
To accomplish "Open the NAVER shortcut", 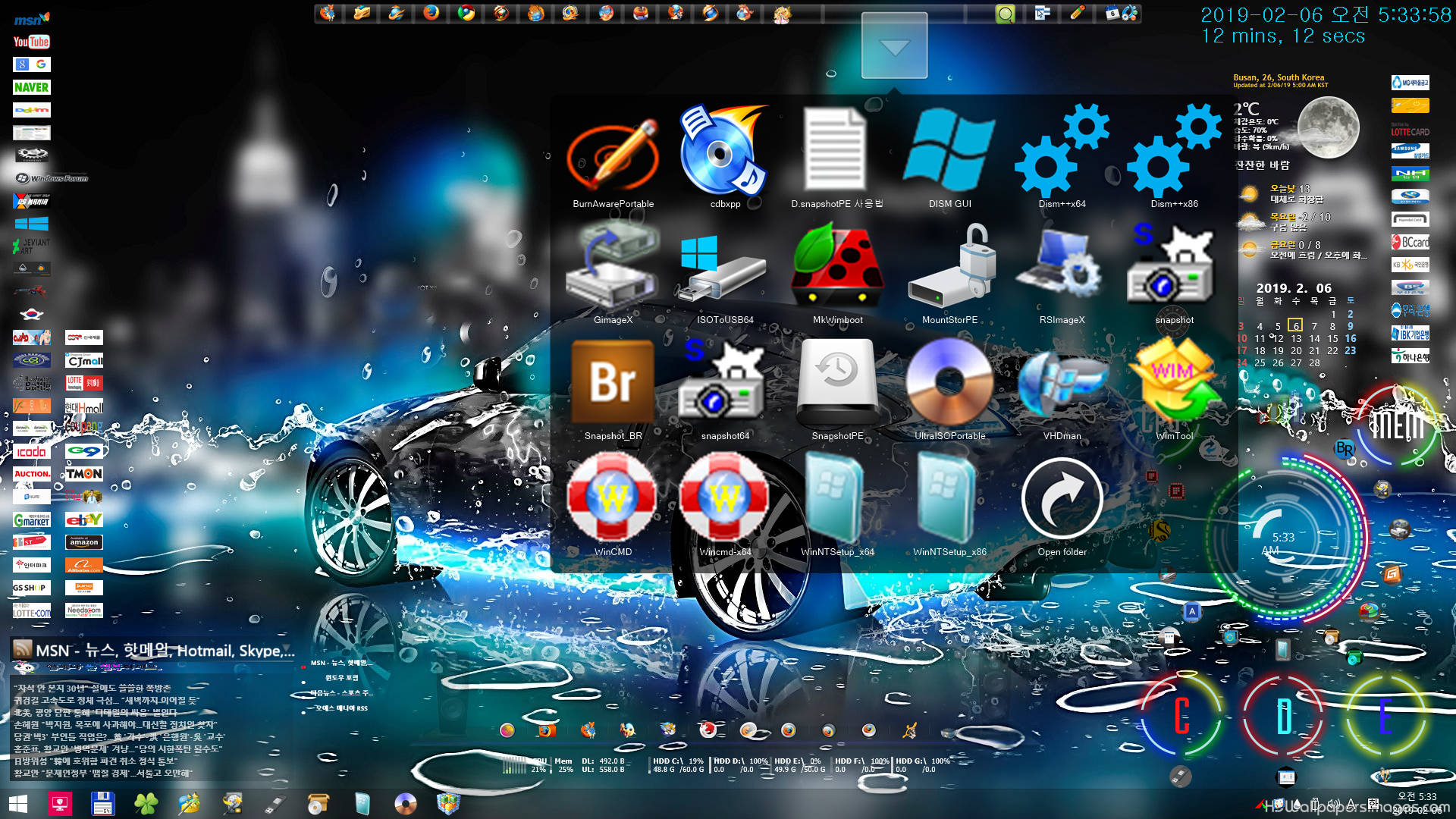I will [31, 87].
